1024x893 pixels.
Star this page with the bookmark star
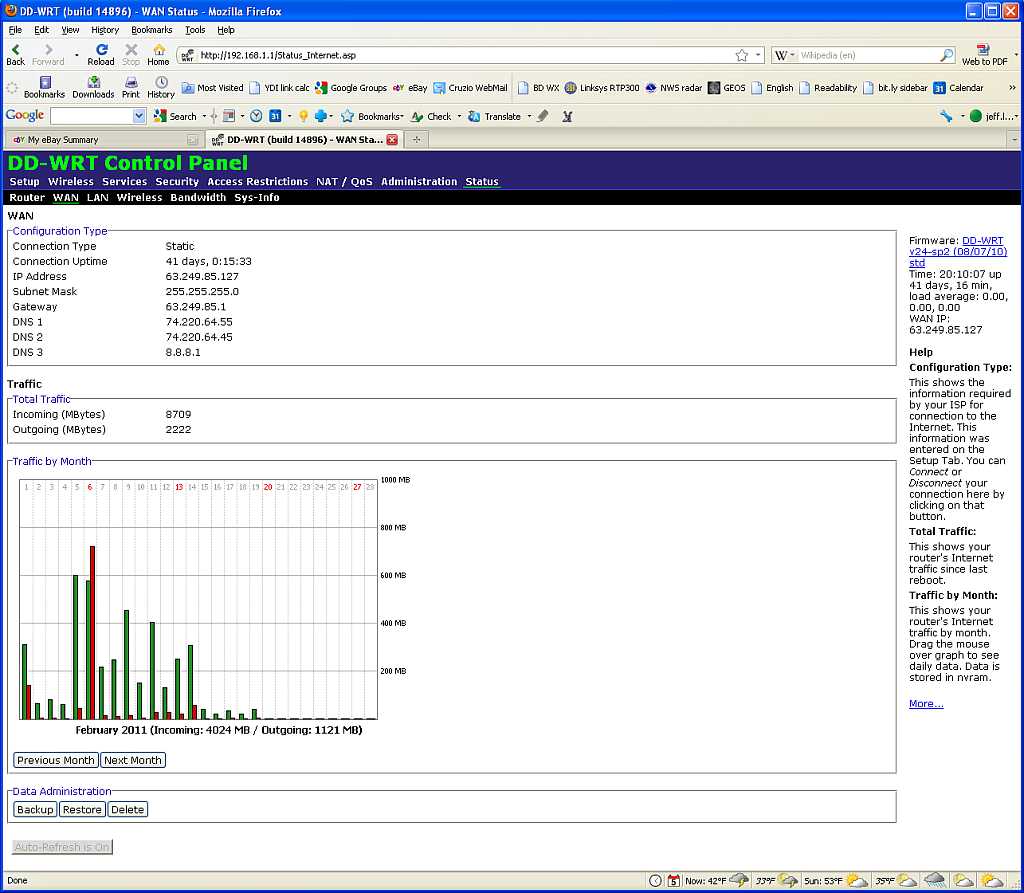click(742, 56)
